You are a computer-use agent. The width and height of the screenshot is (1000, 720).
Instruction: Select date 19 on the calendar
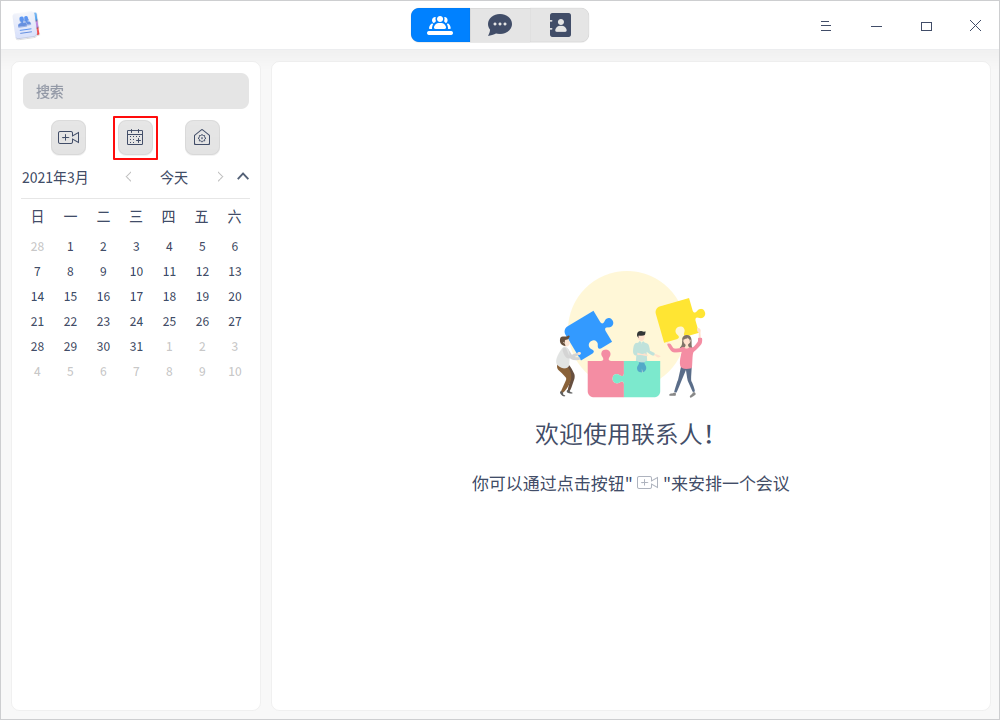pos(202,297)
